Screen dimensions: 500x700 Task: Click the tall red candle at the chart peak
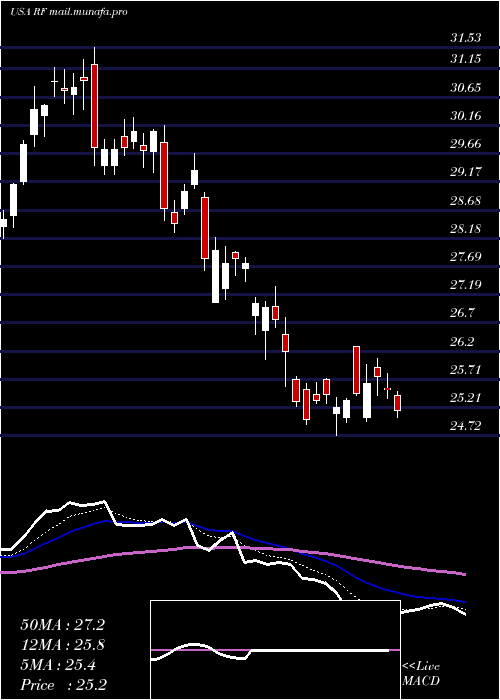tap(94, 106)
